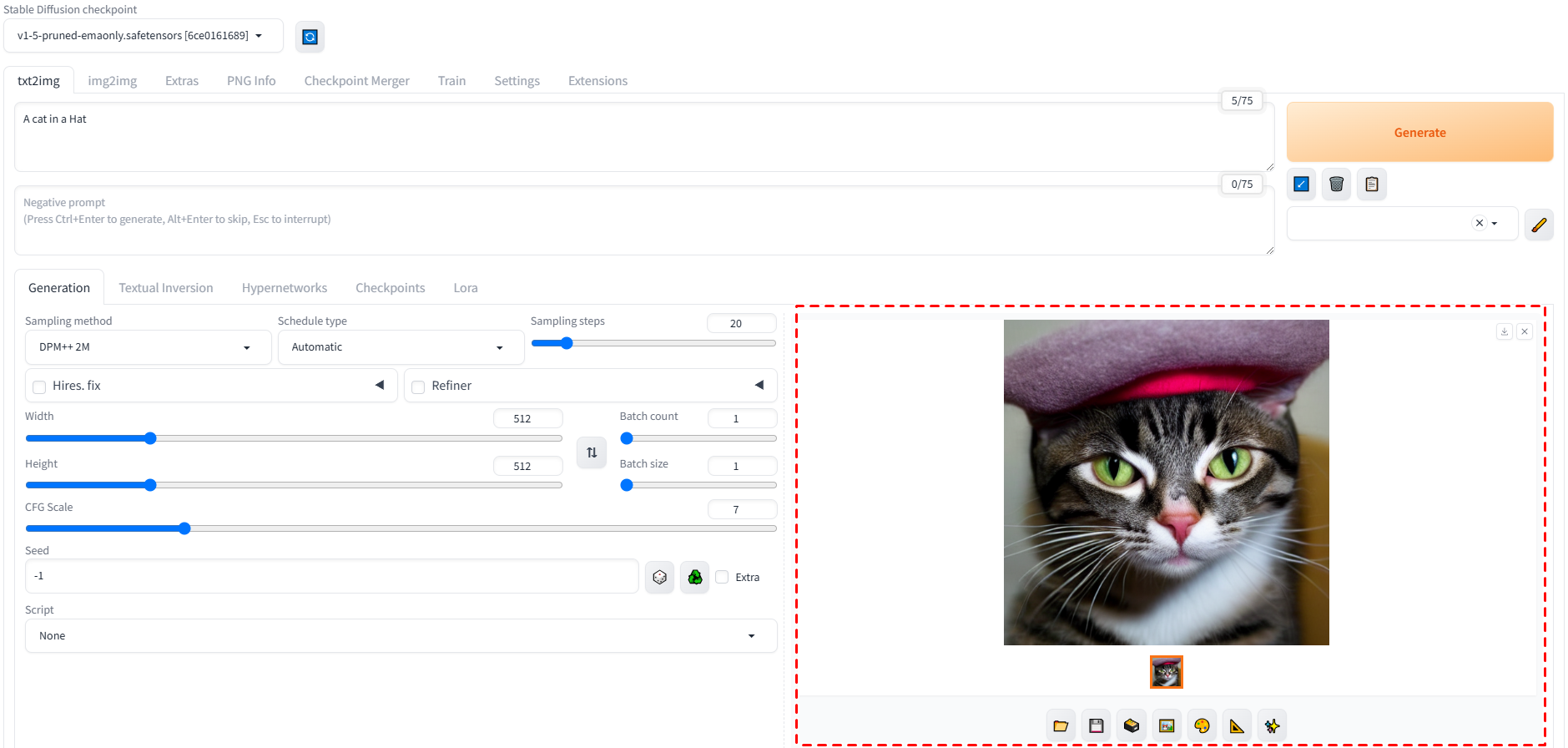Expand the Script dropdown set to None
This screenshot has height=748, width=1568.
click(x=401, y=636)
